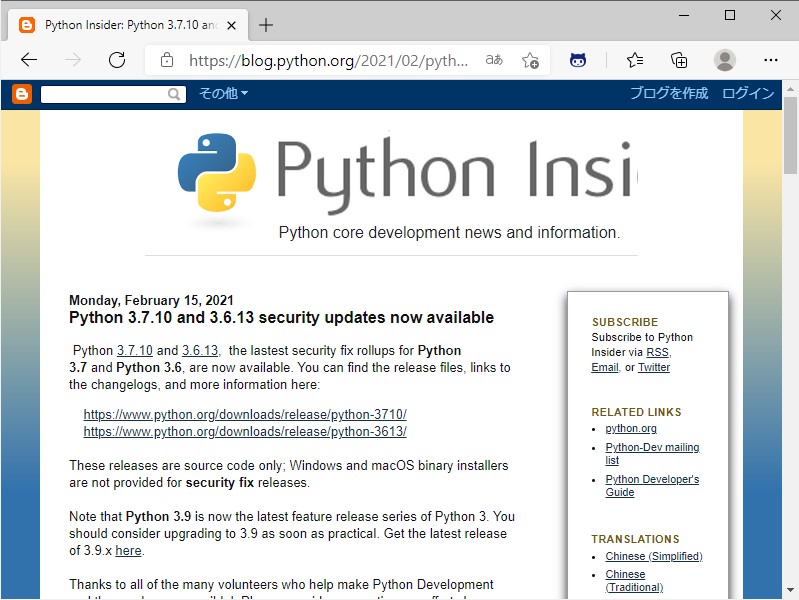
Task: Open the Twitter subscribe link
Action: point(654,368)
